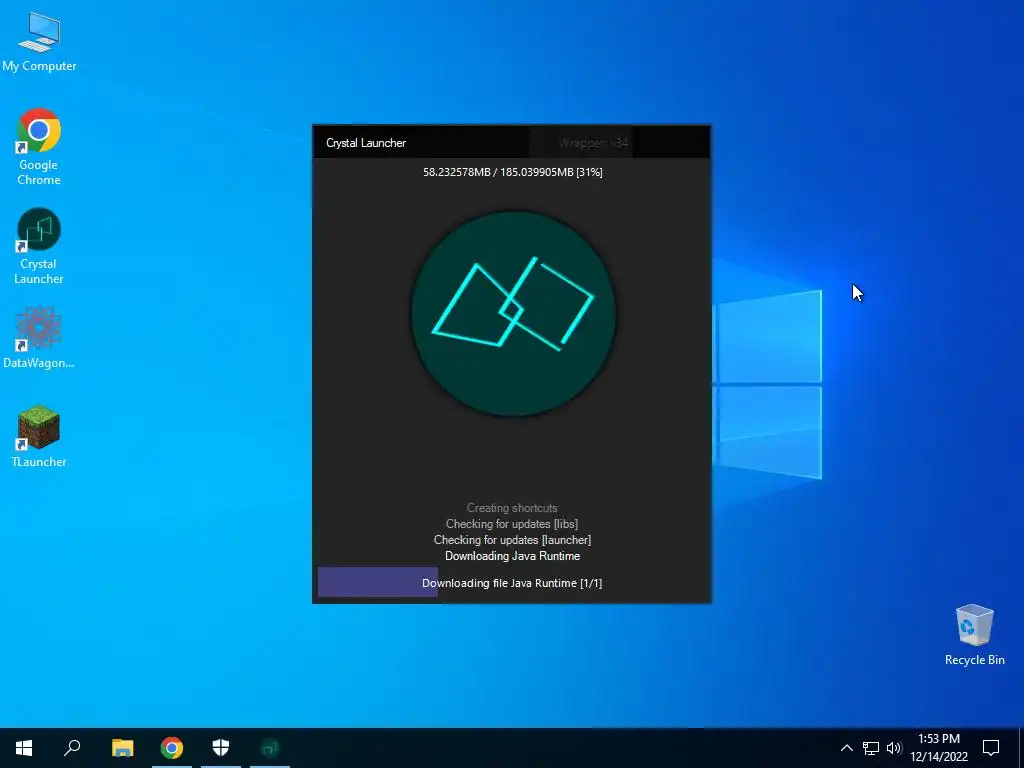The height and width of the screenshot is (768, 1024).
Task: Open taskbar search magnifier
Action: (72, 748)
